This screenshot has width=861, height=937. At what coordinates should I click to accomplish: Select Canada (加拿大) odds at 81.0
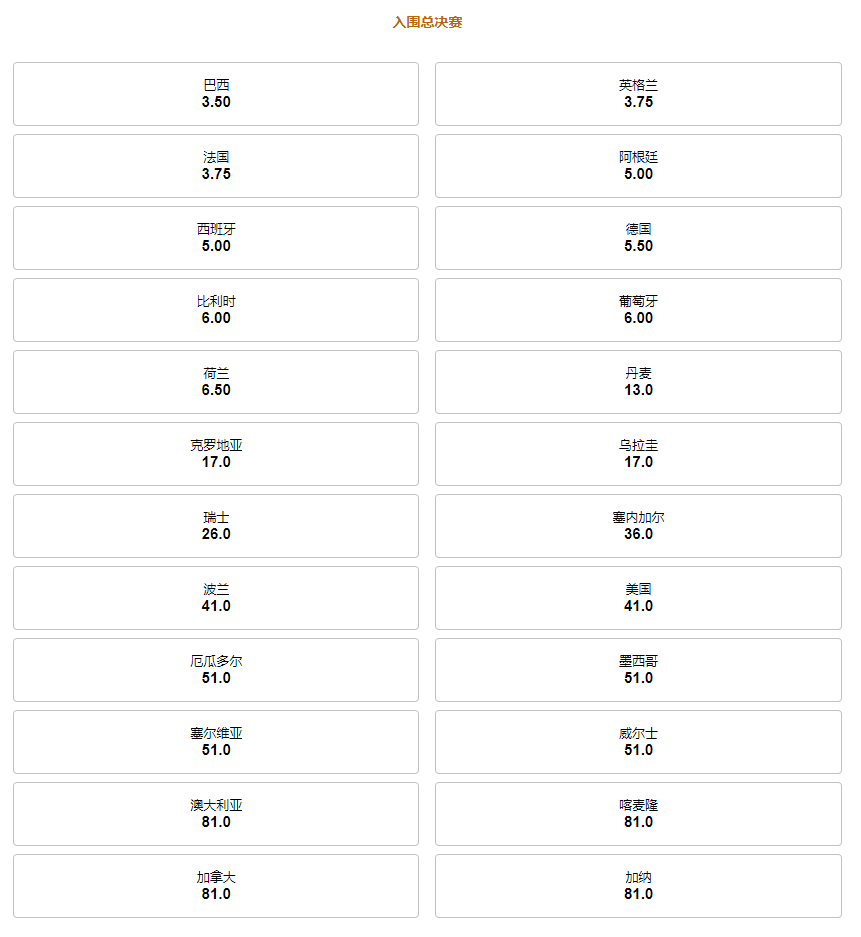point(215,886)
